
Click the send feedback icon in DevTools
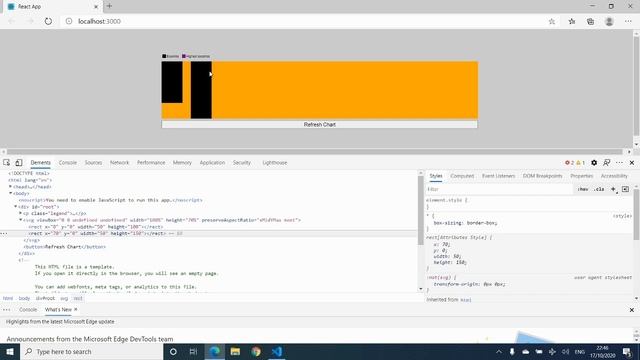pos(607,162)
